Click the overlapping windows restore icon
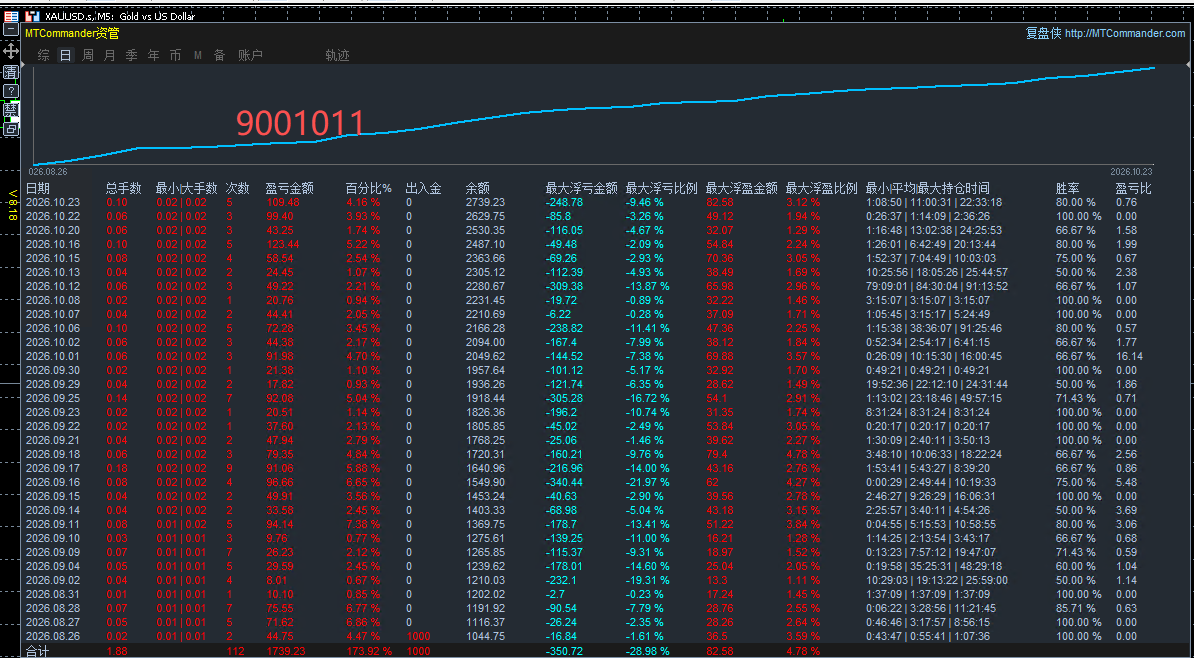 (x=11, y=129)
